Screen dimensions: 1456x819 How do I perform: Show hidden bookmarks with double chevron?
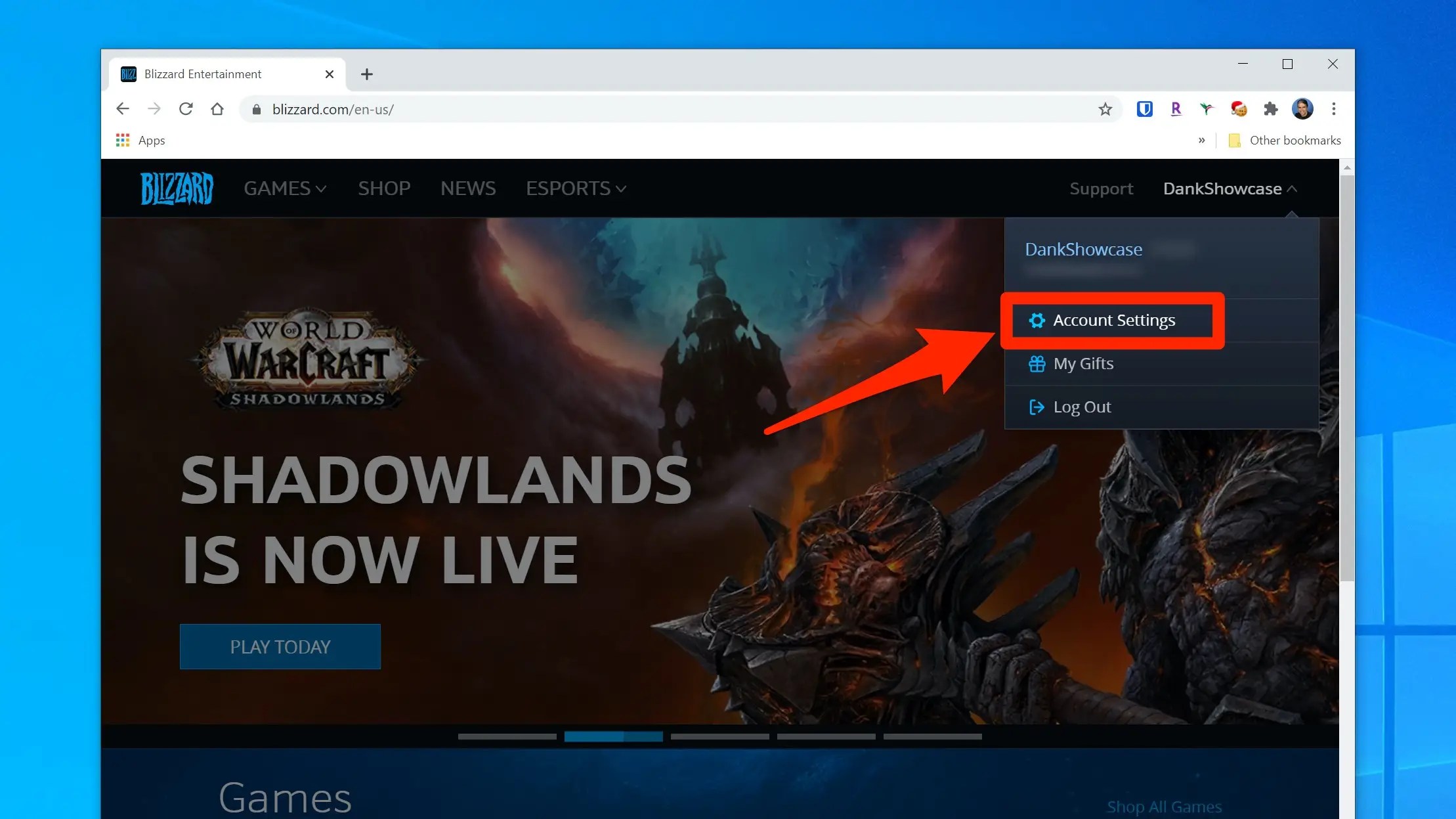tap(1201, 141)
